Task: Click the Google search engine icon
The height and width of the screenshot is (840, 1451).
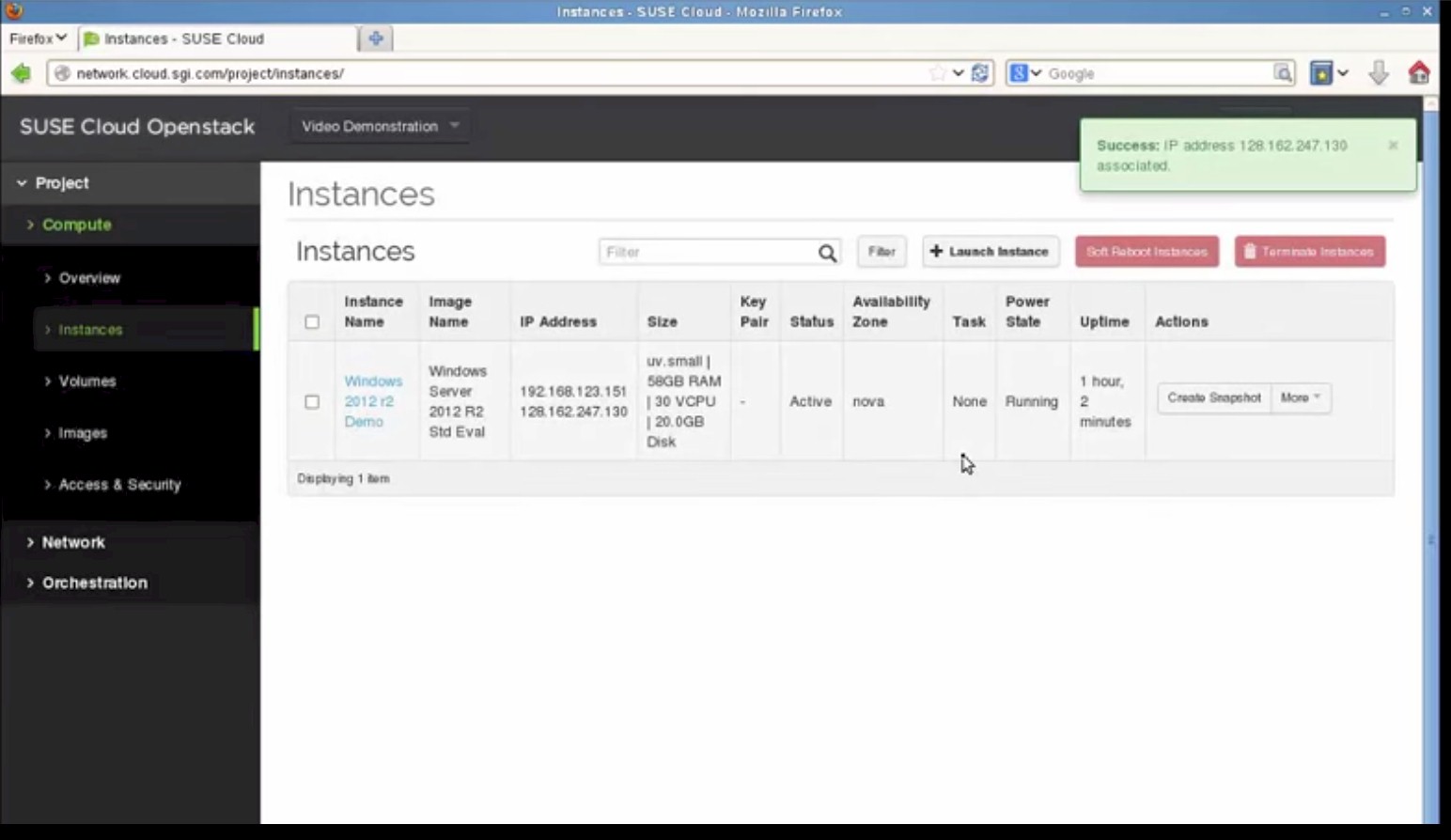Action: (x=1019, y=72)
